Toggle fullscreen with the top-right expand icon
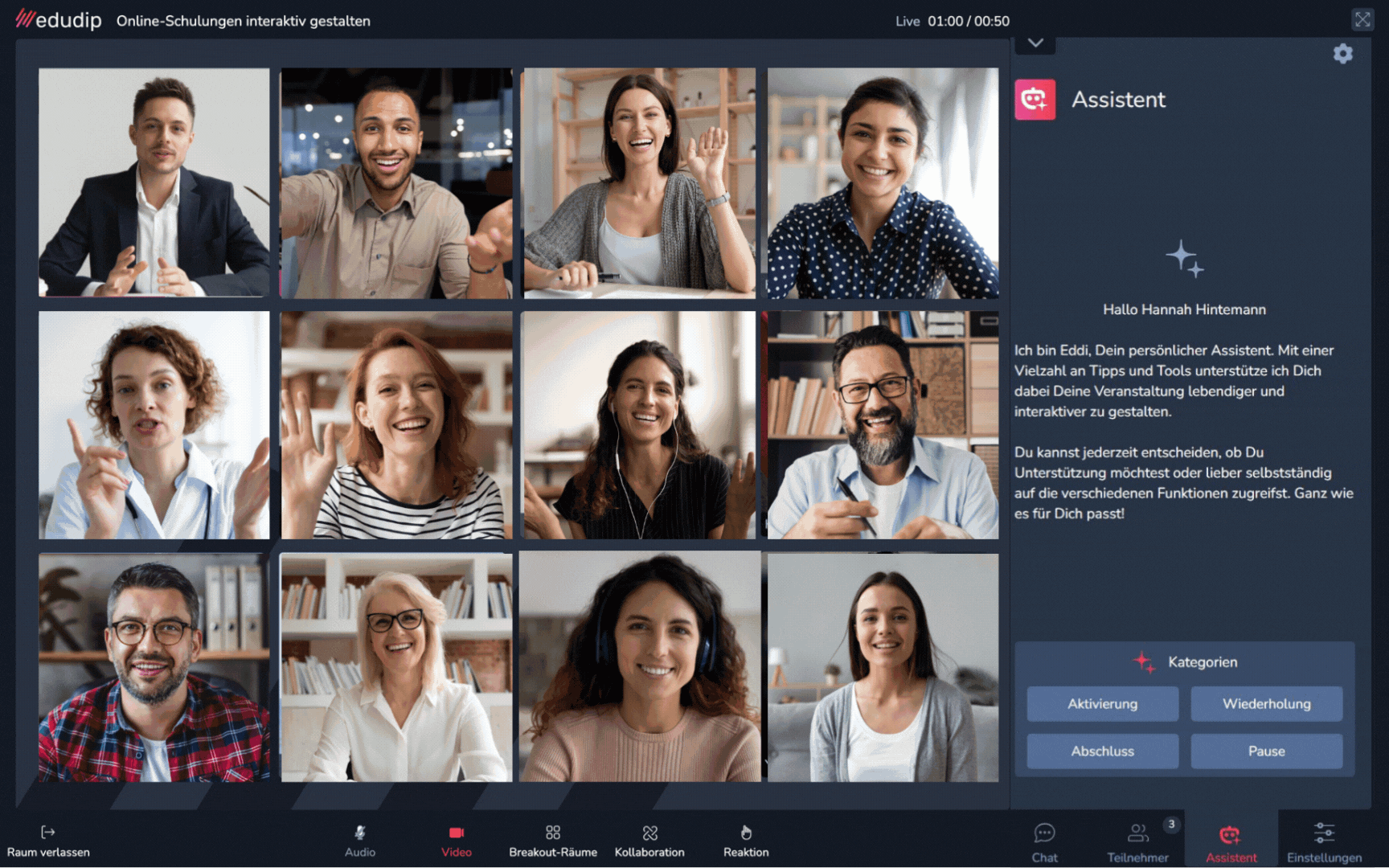 (1362, 19)
